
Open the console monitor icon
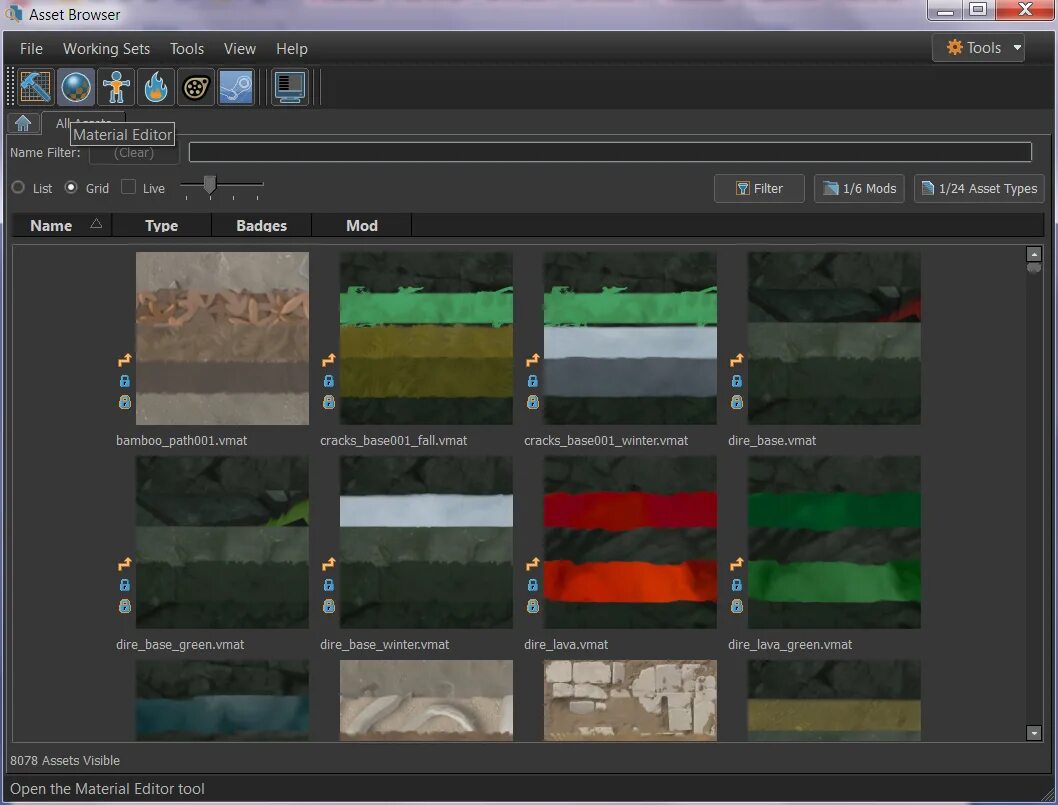tap(290, 87)
